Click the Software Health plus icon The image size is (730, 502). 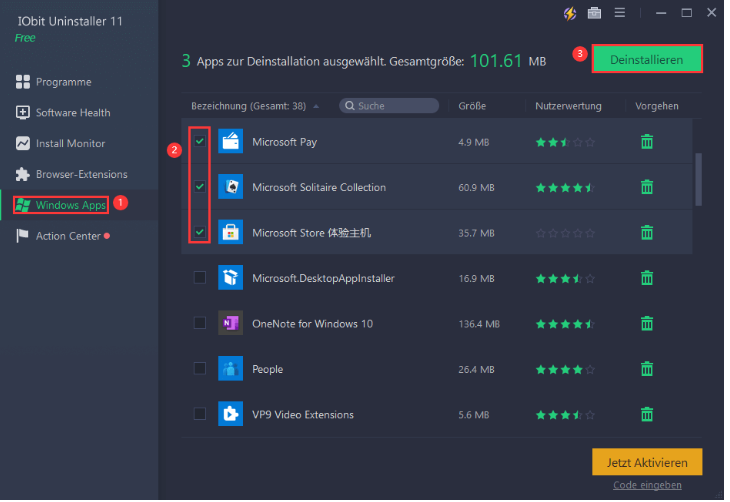point(22,113)
